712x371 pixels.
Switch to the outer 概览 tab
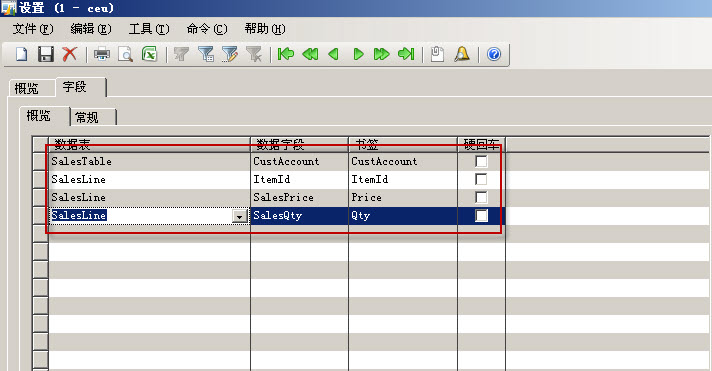coord(31,88)
